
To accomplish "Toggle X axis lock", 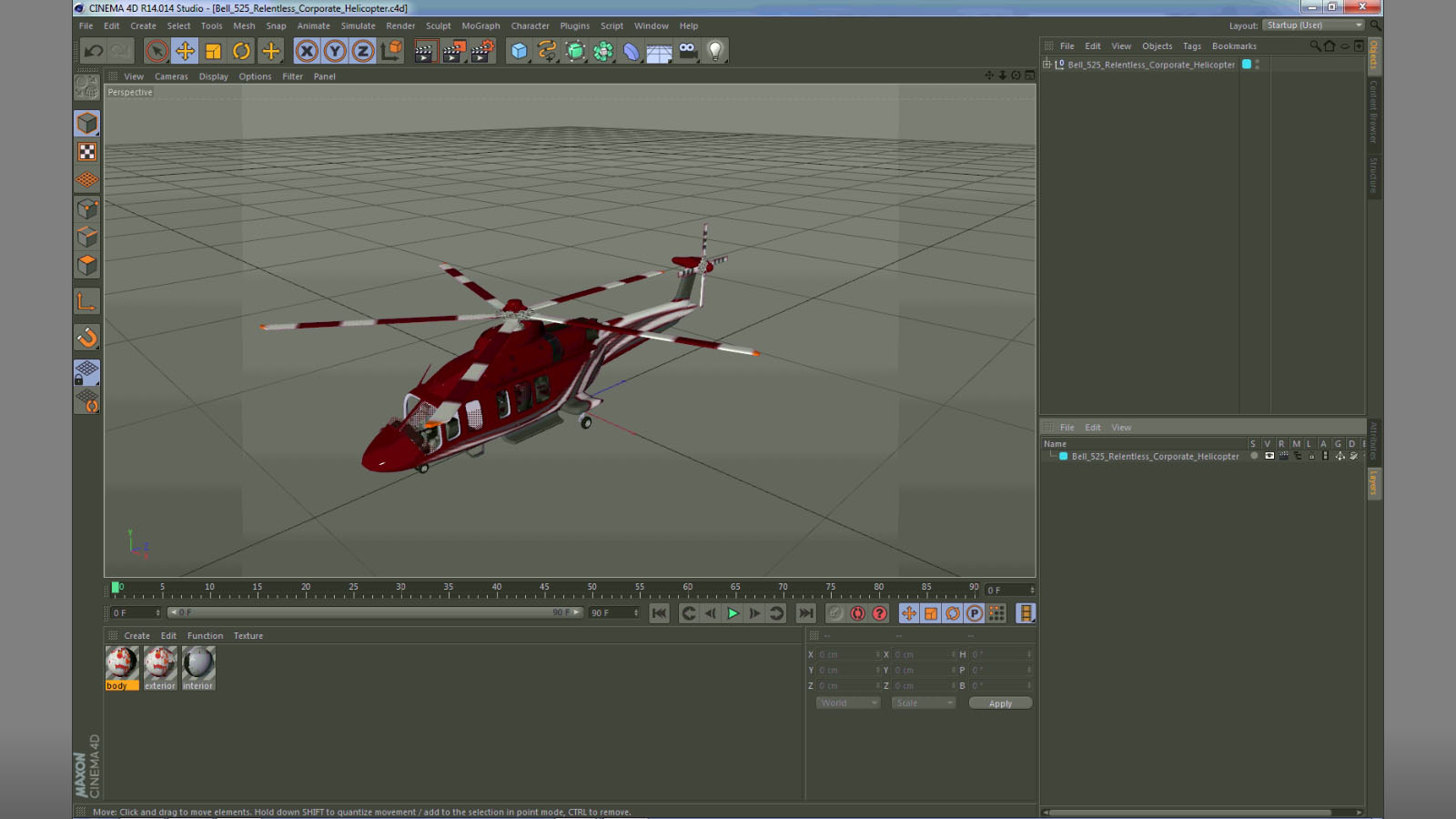I will click(307, 51).
